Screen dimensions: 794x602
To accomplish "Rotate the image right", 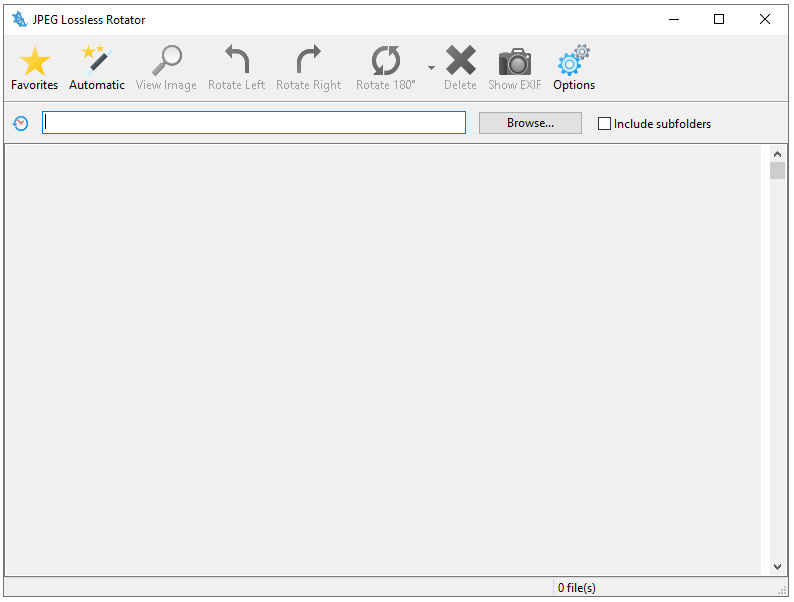I will point(308,68).
